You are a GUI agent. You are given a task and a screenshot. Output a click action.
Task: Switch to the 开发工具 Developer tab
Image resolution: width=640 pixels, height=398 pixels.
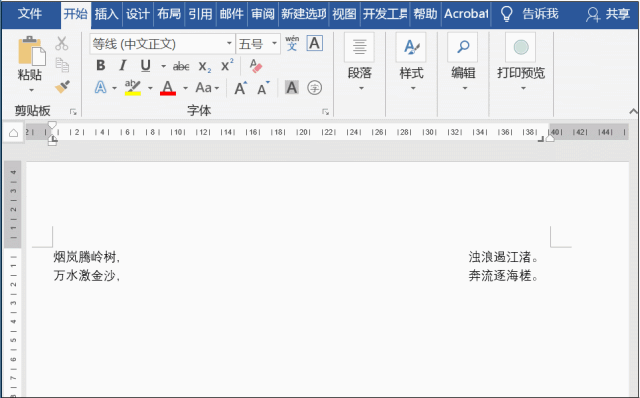click(x=385, y=14)
